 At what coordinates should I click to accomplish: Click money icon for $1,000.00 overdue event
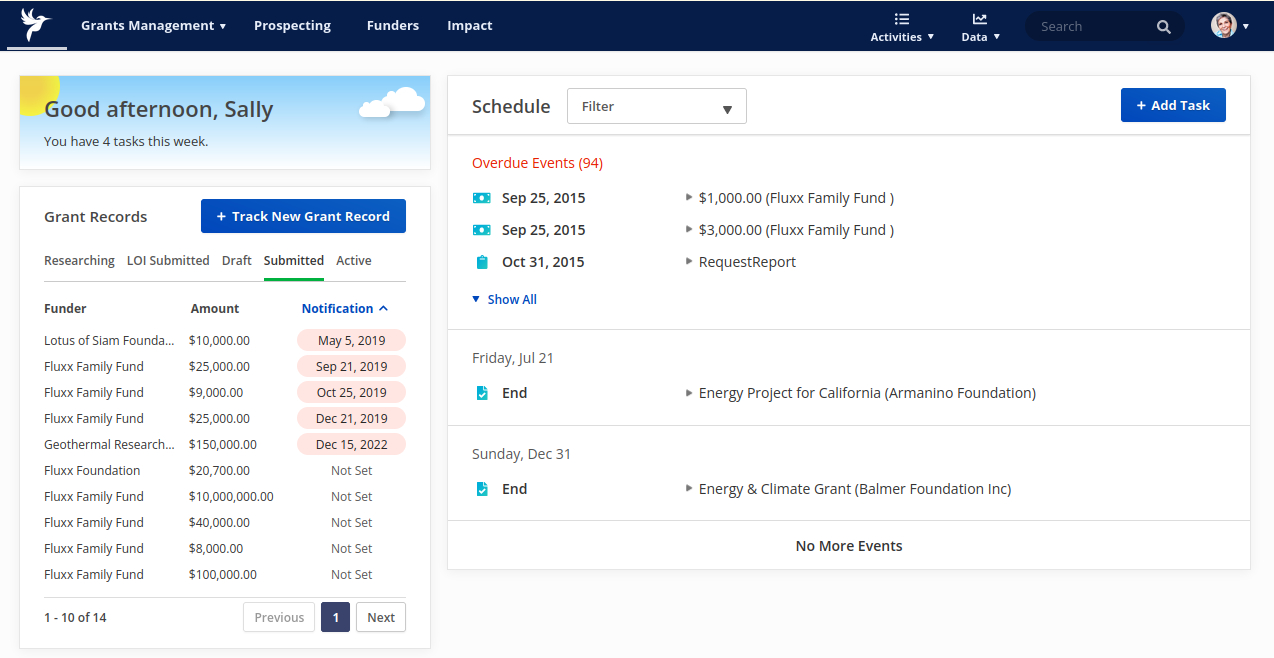pyautogui.click(x=482, y=198)
